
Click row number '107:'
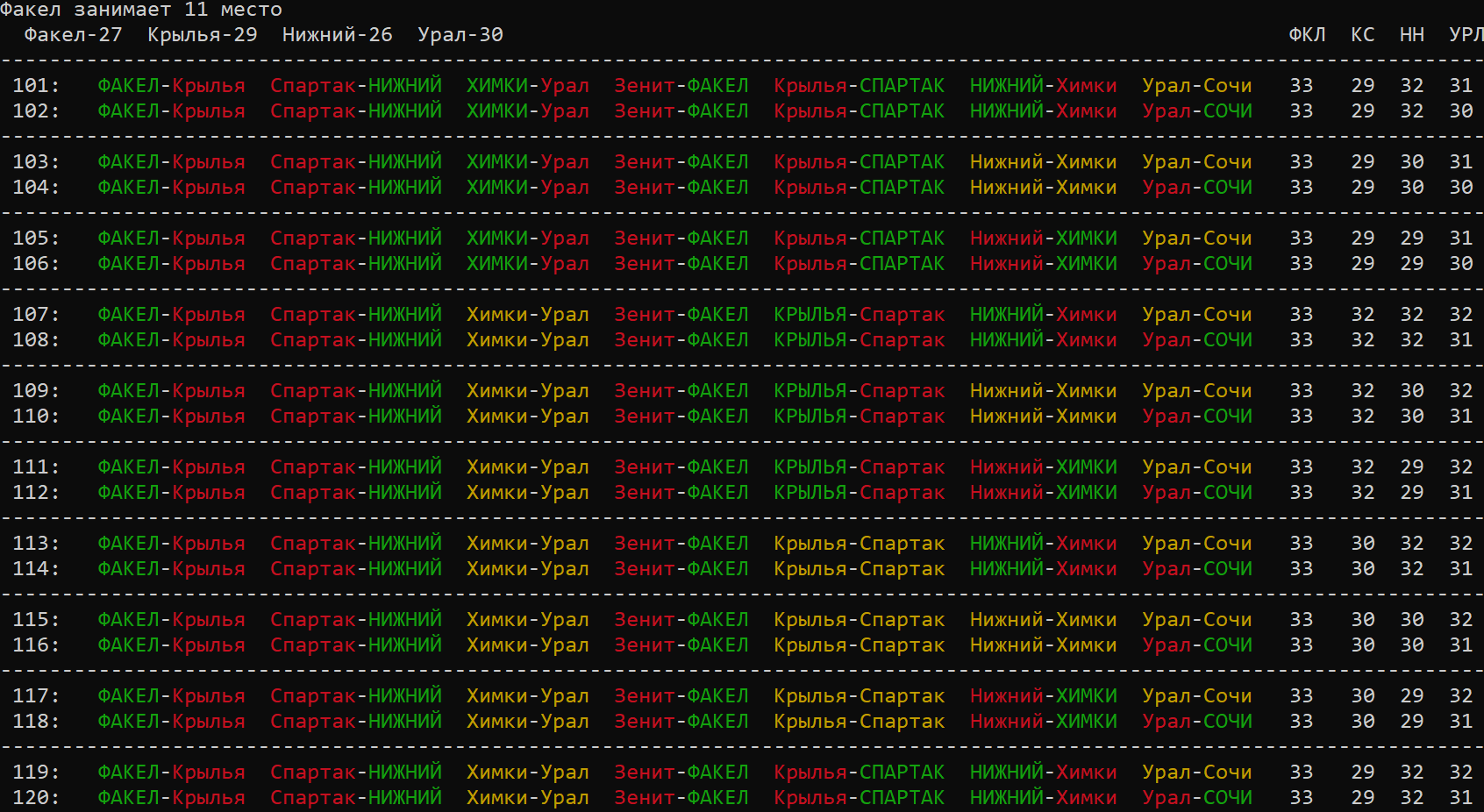coord(36,315)
